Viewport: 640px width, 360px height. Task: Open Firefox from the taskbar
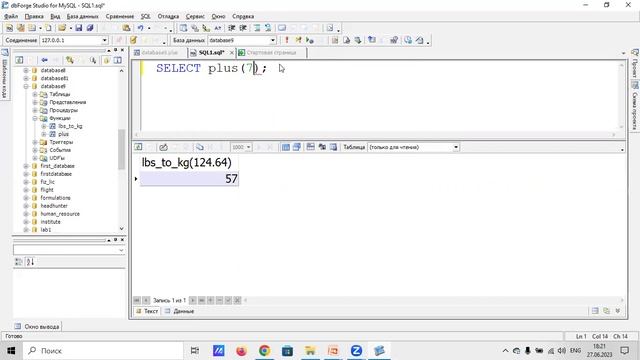(242, 351)
